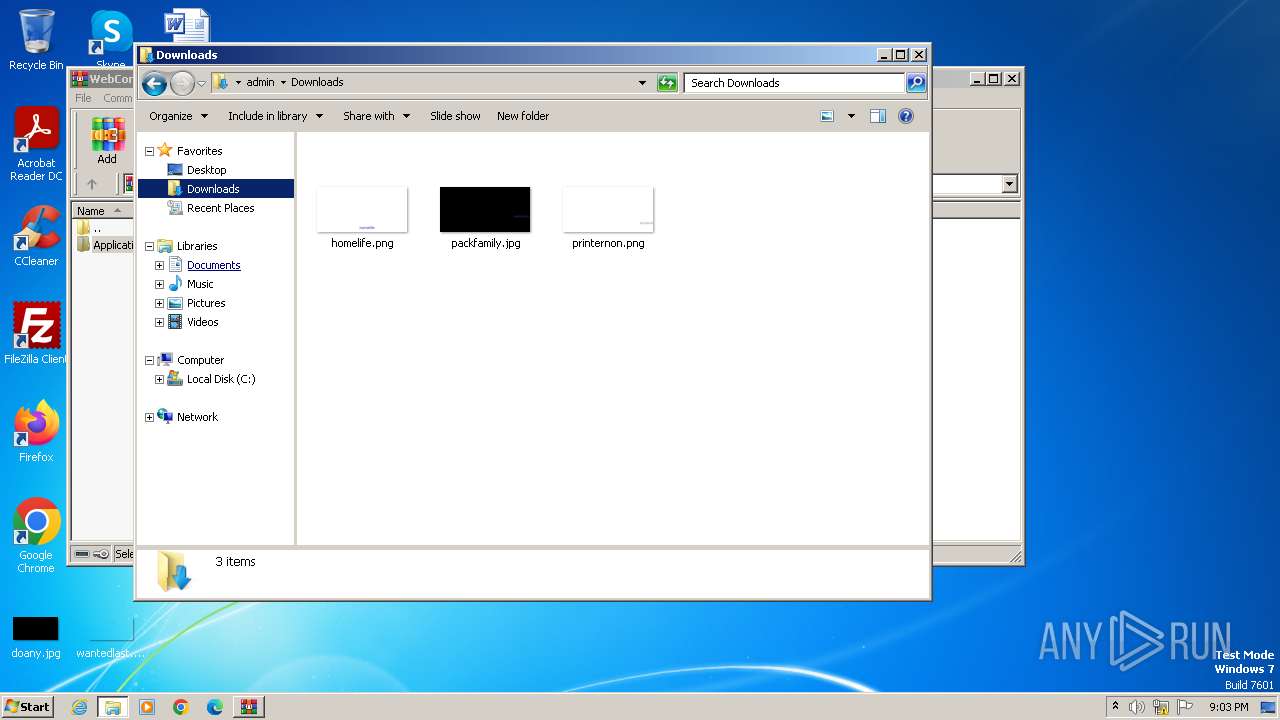Screen dimensions: 1280x720
Task: Open Windows Media Player taskbar icon
Action: point(147,707)
